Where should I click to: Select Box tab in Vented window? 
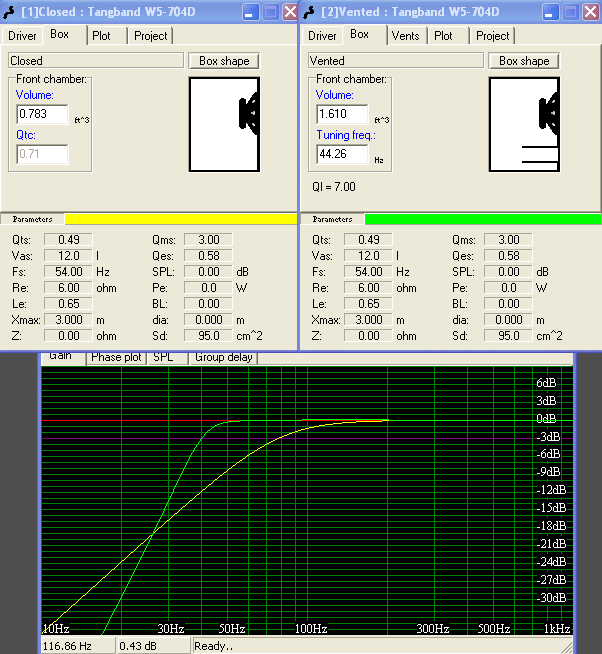click(360, 34)
